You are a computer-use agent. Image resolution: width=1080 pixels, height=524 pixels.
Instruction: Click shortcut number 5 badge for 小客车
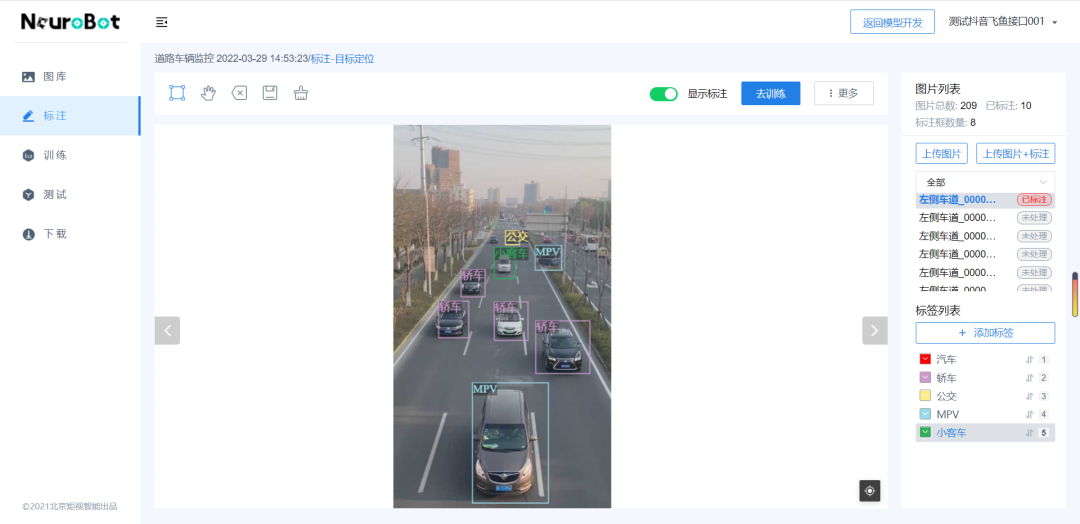1043,433
